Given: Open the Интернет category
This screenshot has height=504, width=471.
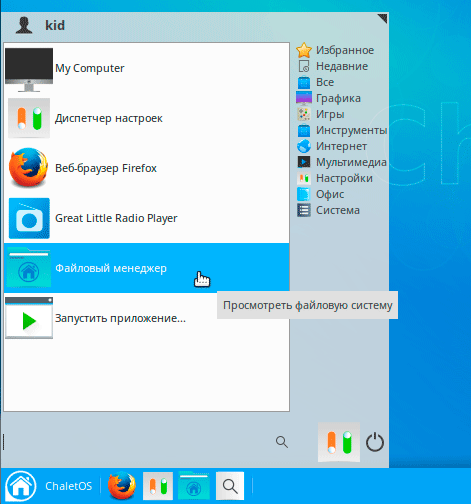Looking at the screenshot, I should (332, 146).
